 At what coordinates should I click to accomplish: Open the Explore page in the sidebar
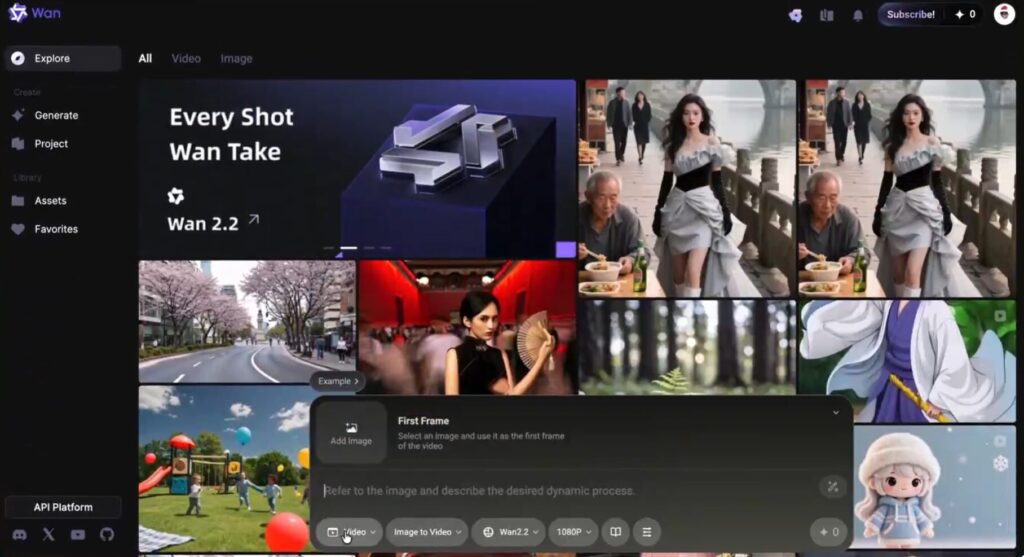[63, 58]
